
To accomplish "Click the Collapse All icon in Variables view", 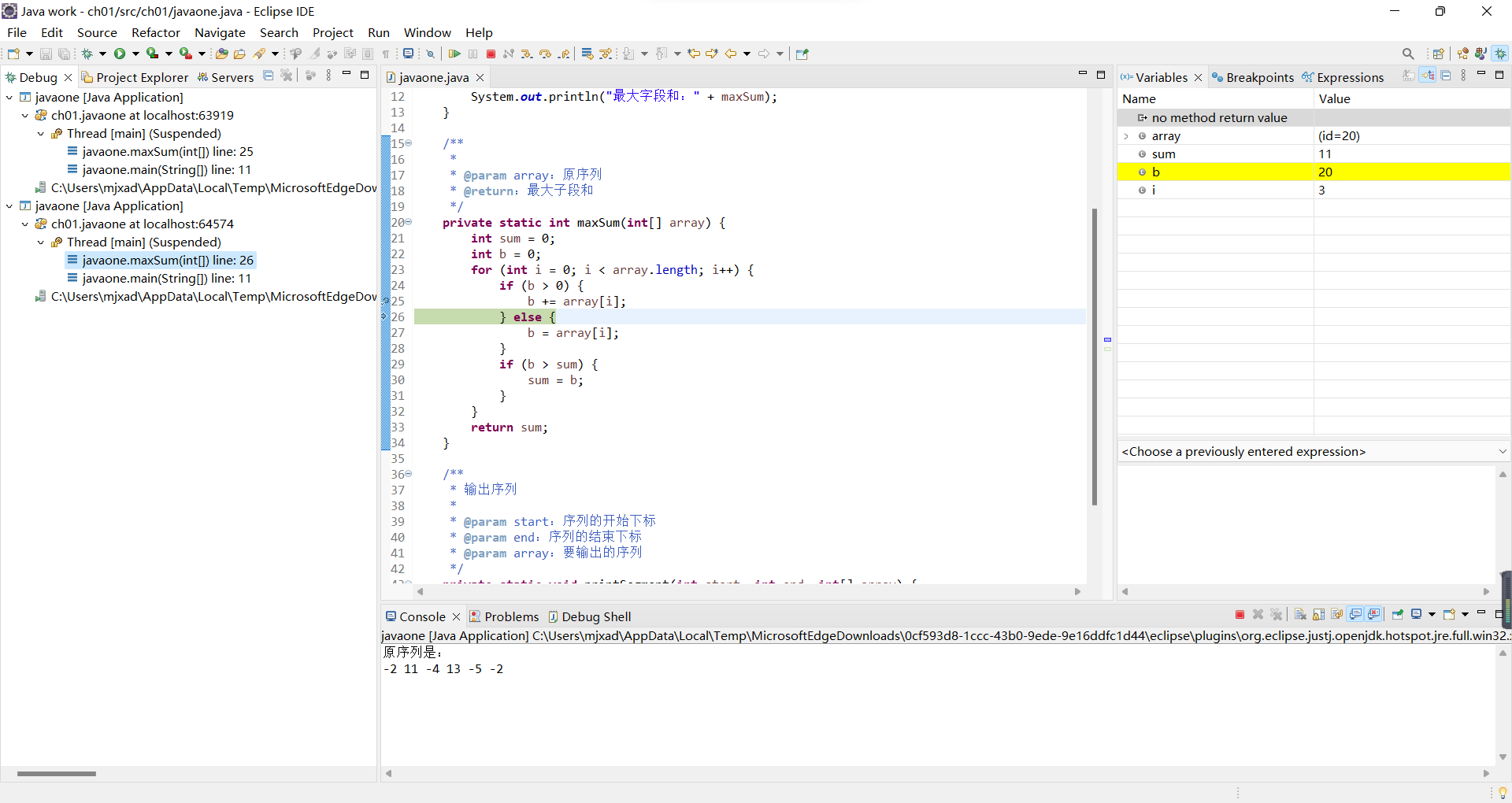I will point(1446,76).
